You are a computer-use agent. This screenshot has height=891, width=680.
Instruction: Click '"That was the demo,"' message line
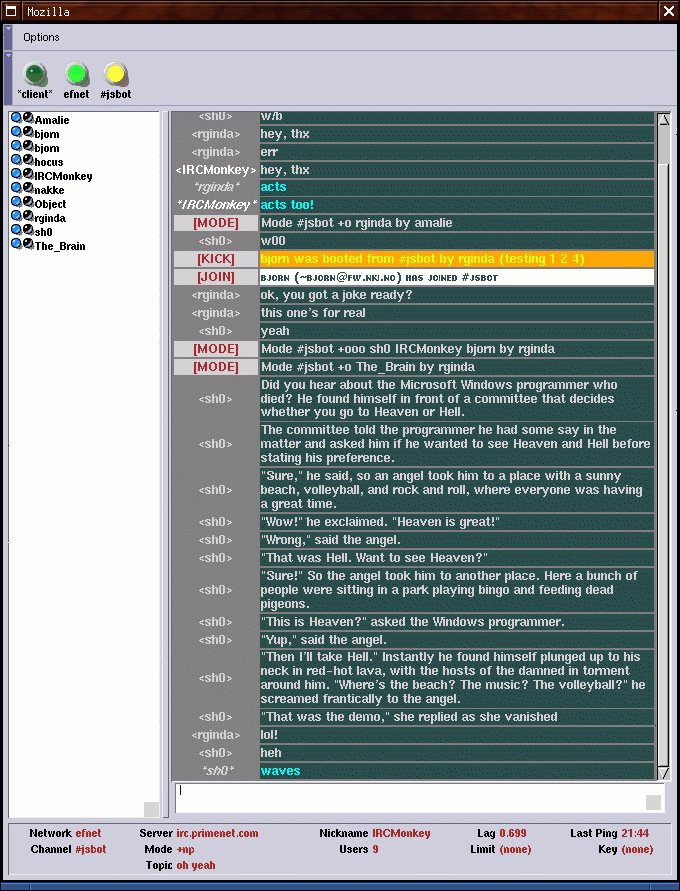click(457, 717)
